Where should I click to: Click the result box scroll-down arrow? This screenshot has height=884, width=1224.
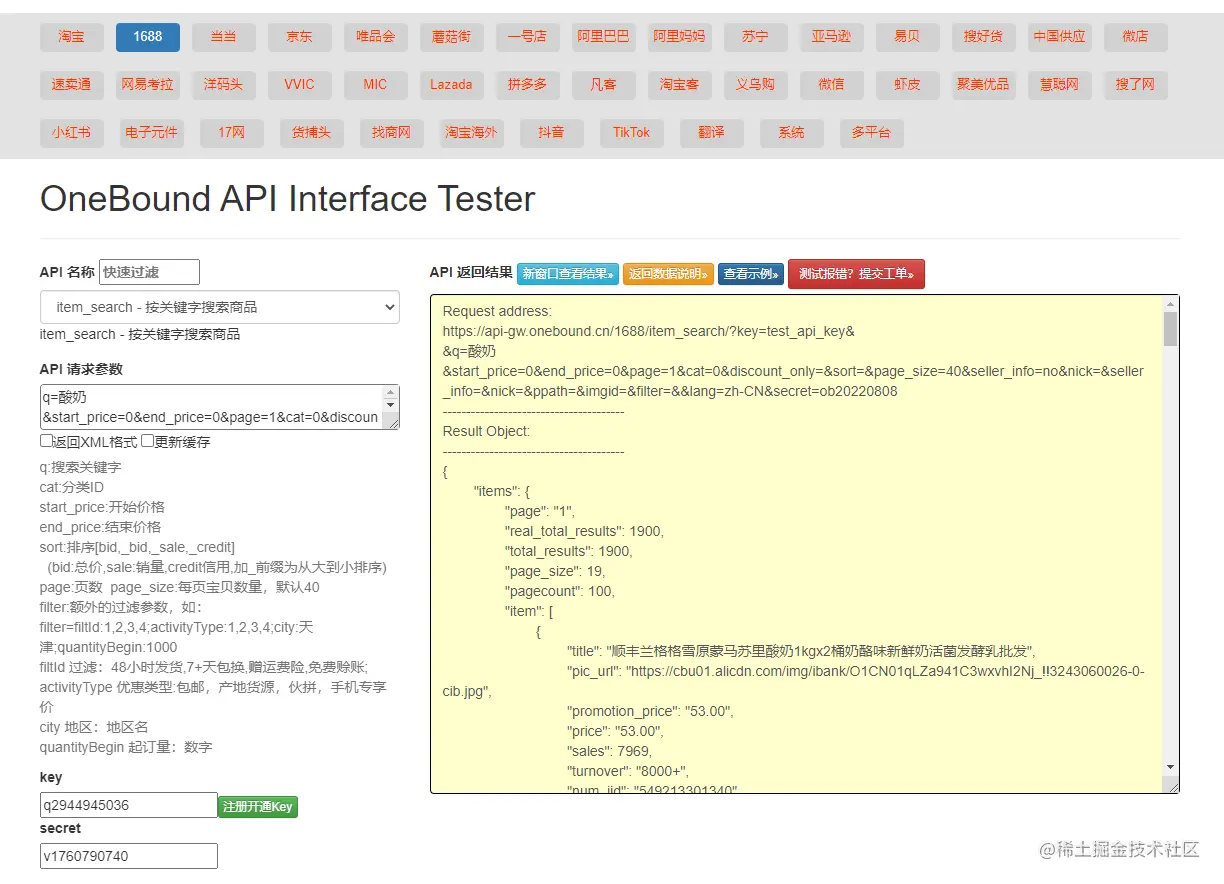1170,767
